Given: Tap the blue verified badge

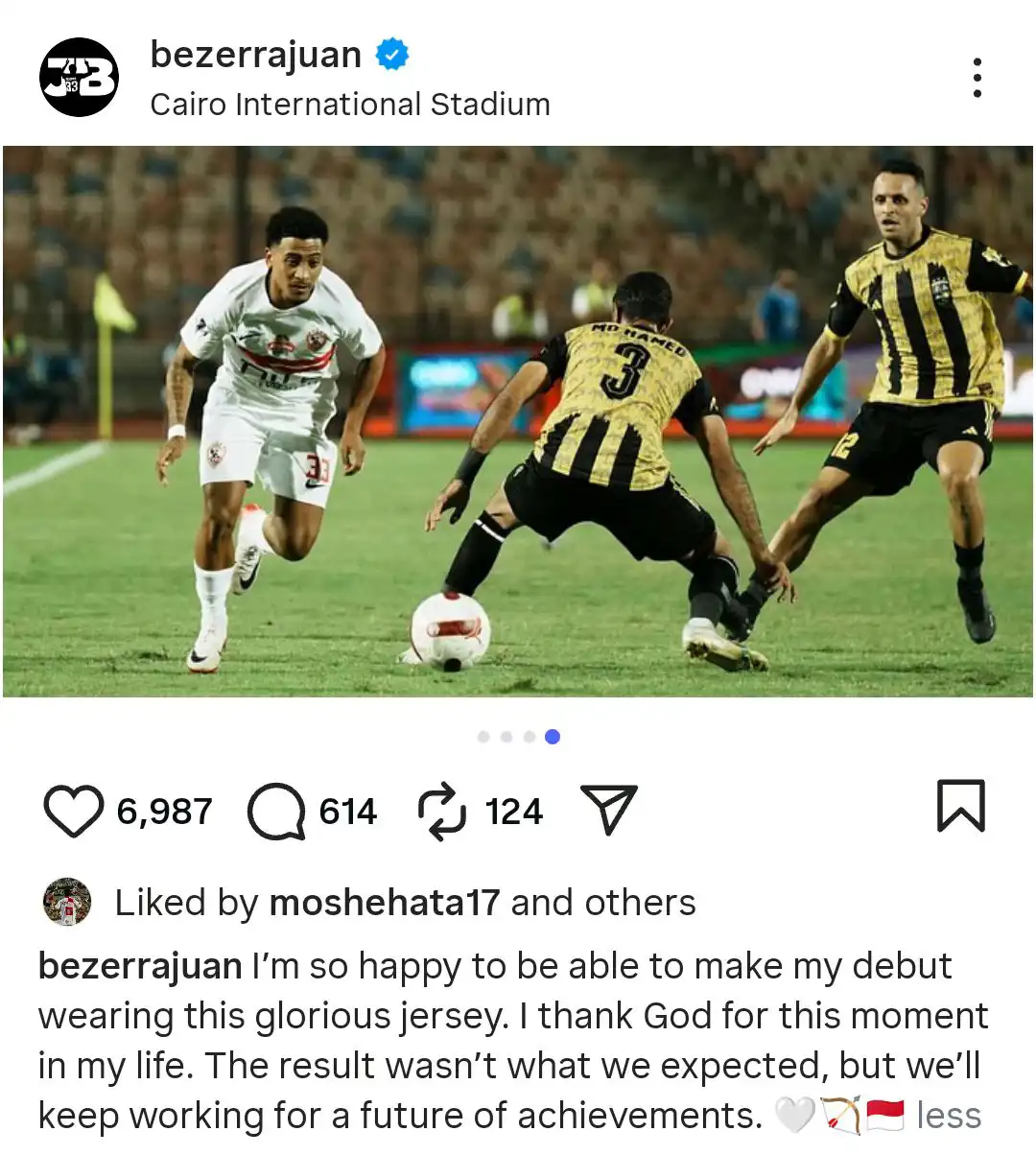Looking at the screenshot, I should 391,54.
